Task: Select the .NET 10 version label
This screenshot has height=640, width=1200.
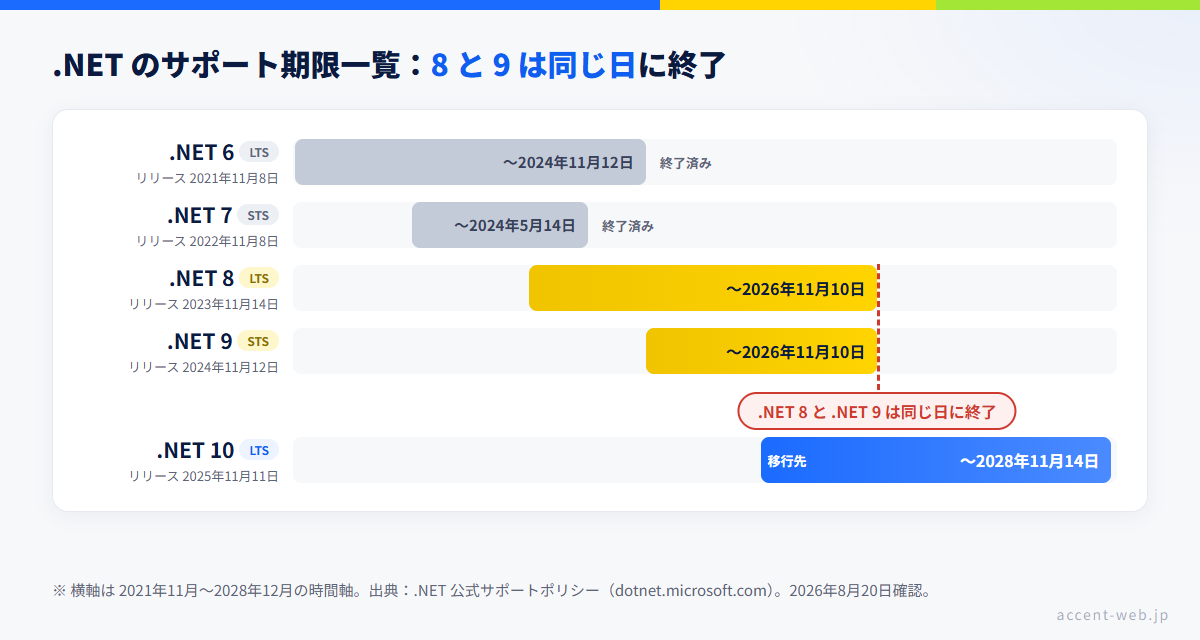Action: click(195, 450)
